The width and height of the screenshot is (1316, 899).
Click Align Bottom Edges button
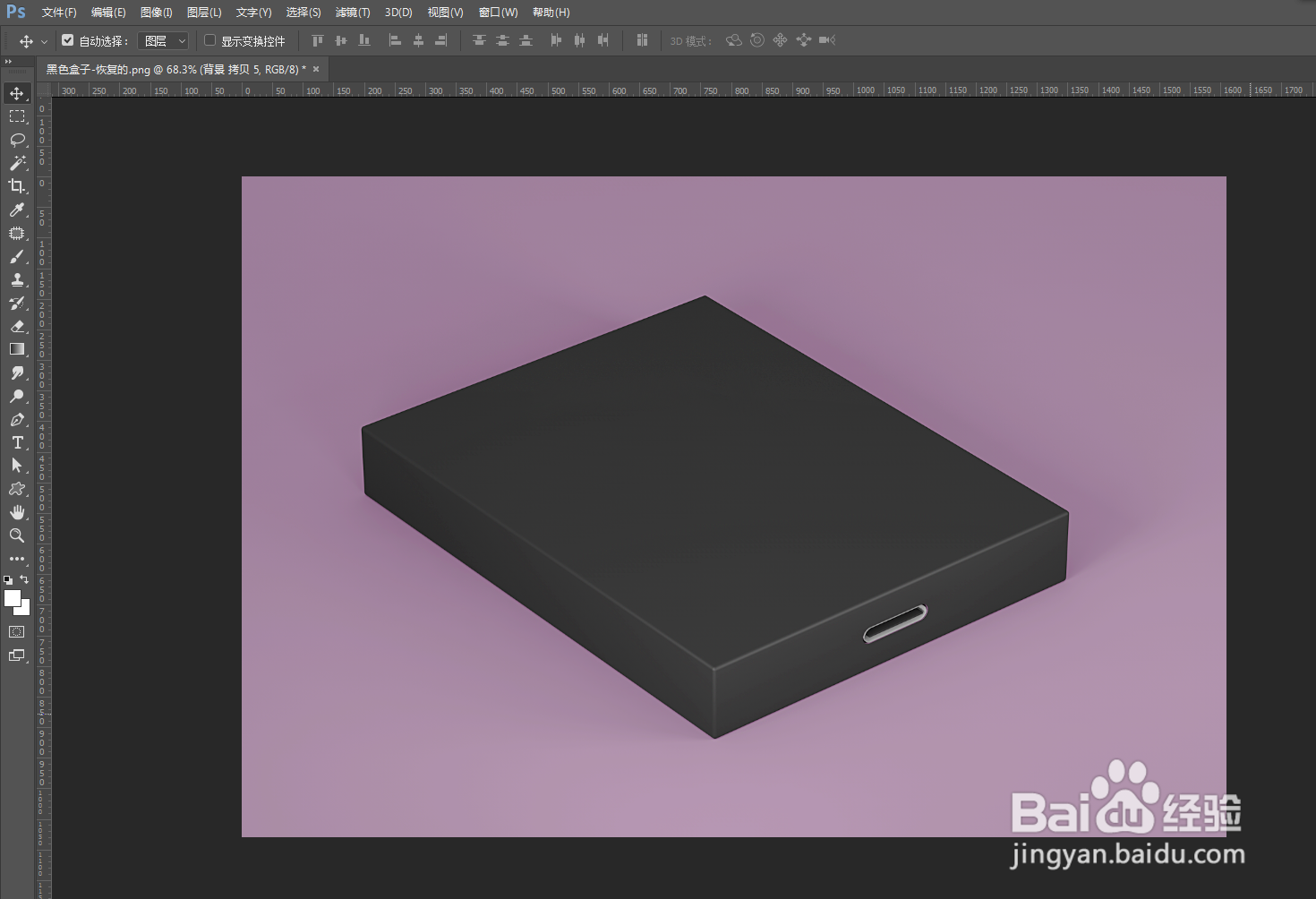(363, 40)
